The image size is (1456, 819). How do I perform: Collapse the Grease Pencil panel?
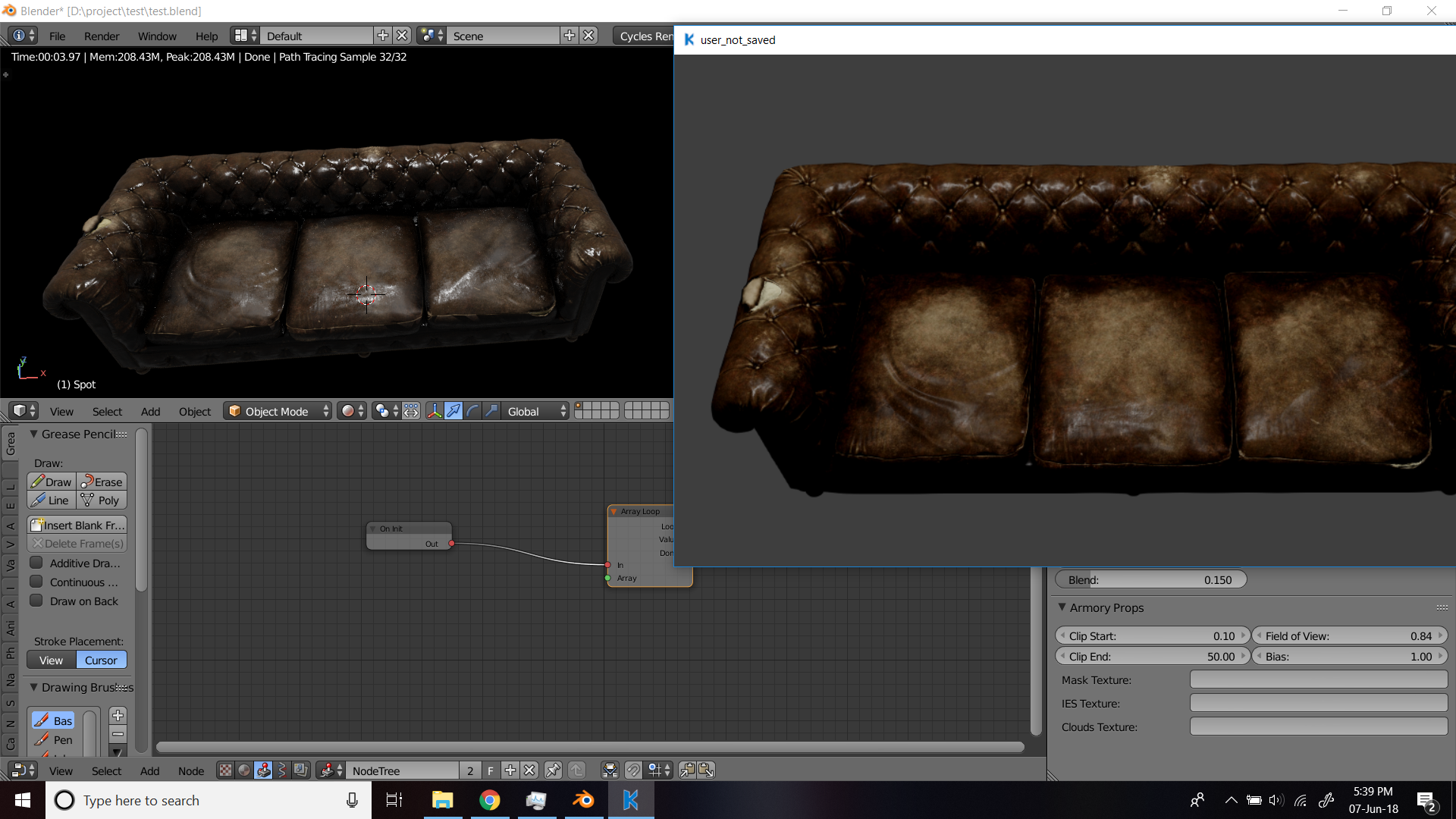(x=33, y=434)
